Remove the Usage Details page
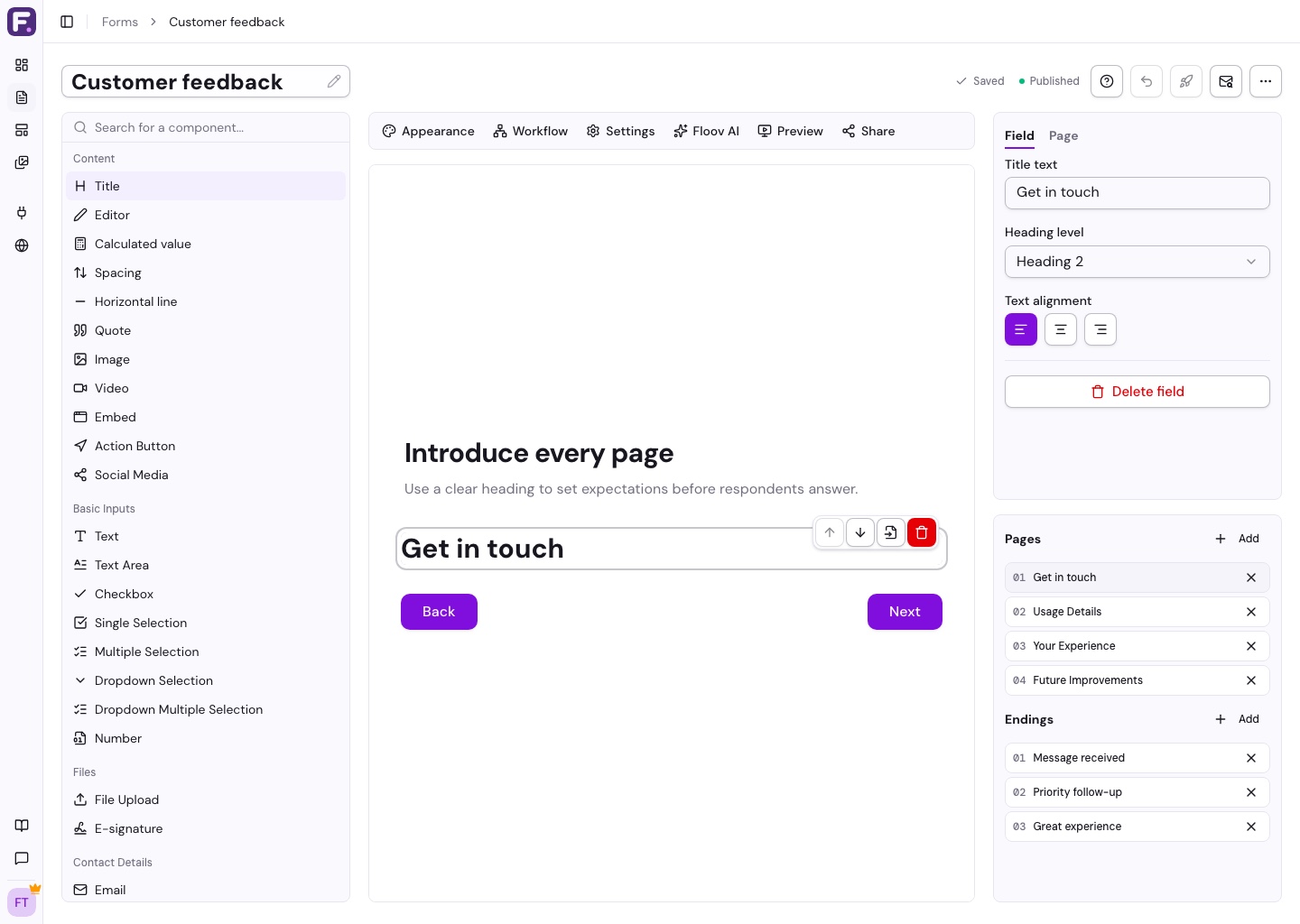This screenshot has height=924, width=1300. pyautogui.click(x=1251, y=612)
